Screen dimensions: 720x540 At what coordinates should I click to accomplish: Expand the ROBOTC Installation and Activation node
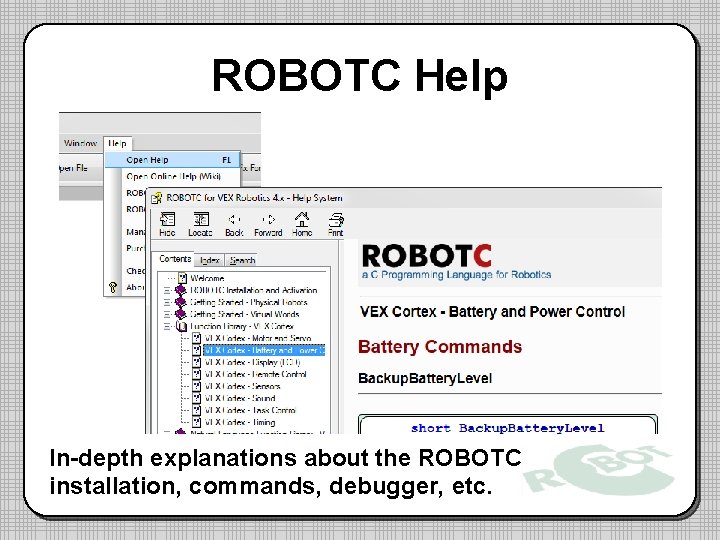pyautogui.click(x=167, y=290)
